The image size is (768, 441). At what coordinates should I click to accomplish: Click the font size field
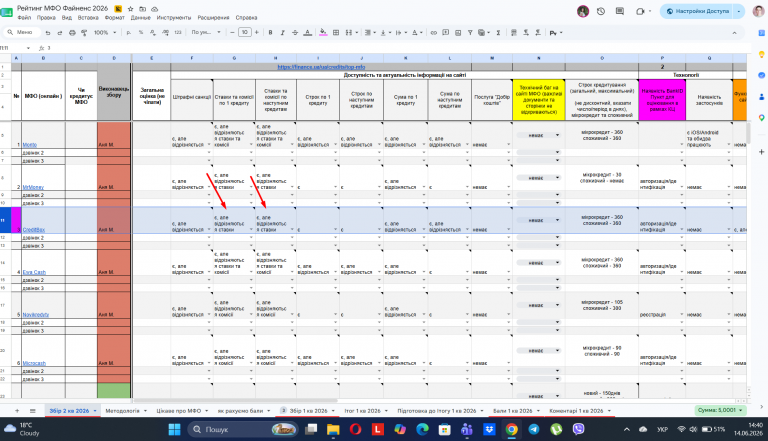[x=244, y=32]
